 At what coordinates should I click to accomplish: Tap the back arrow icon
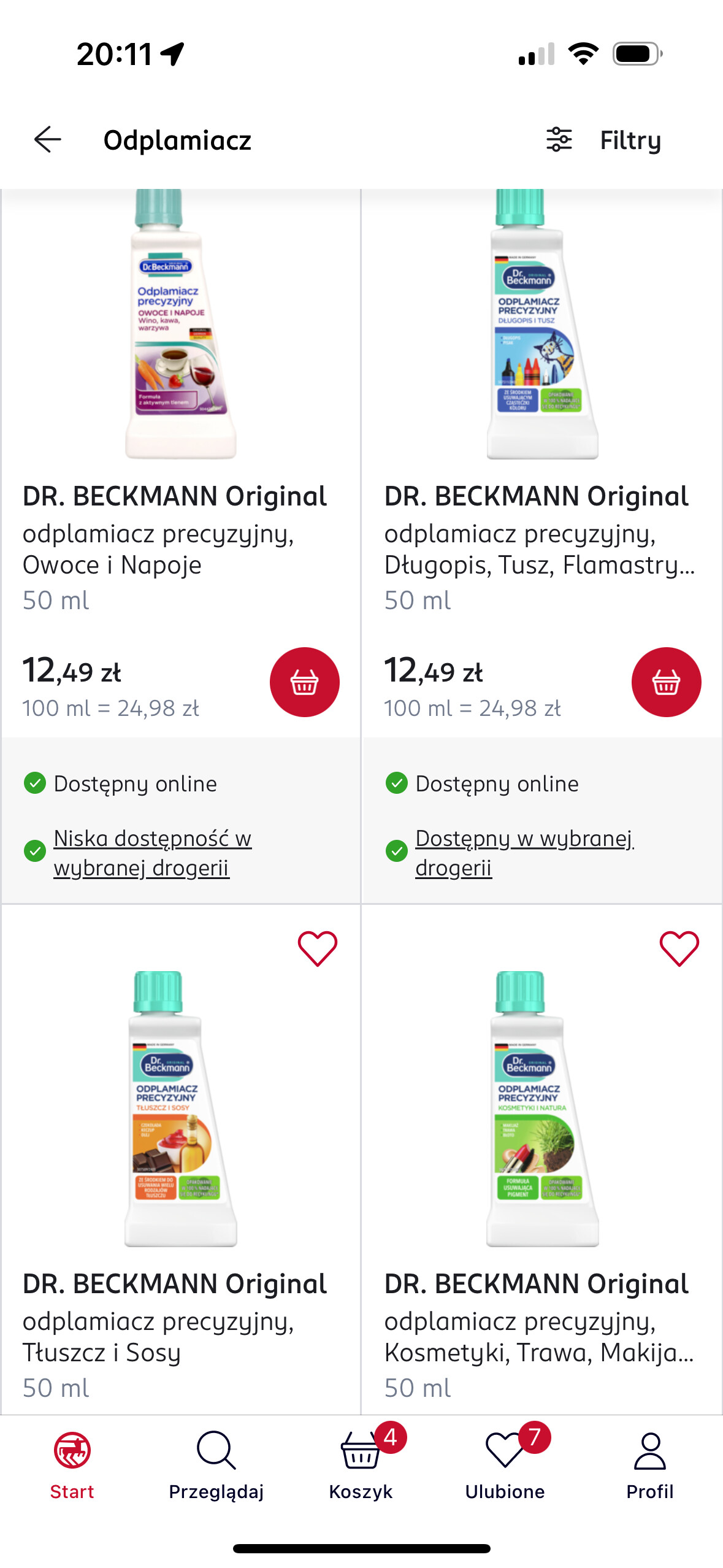47,140
